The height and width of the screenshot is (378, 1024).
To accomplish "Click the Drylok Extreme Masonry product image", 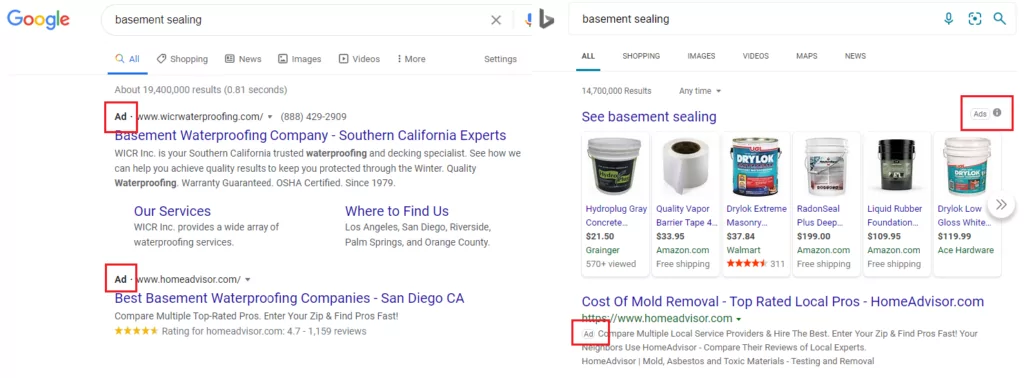I will pyautogui.click(x=756, y=166).
